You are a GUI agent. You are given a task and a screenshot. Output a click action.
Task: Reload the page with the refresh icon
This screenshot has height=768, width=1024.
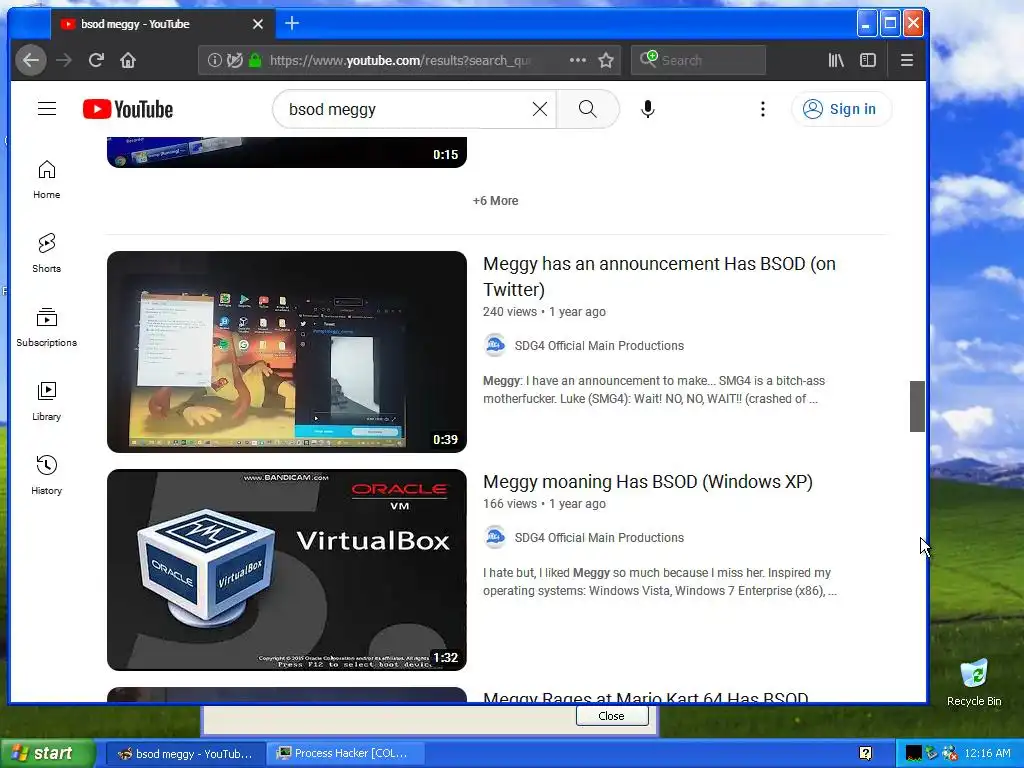[96, 61]
